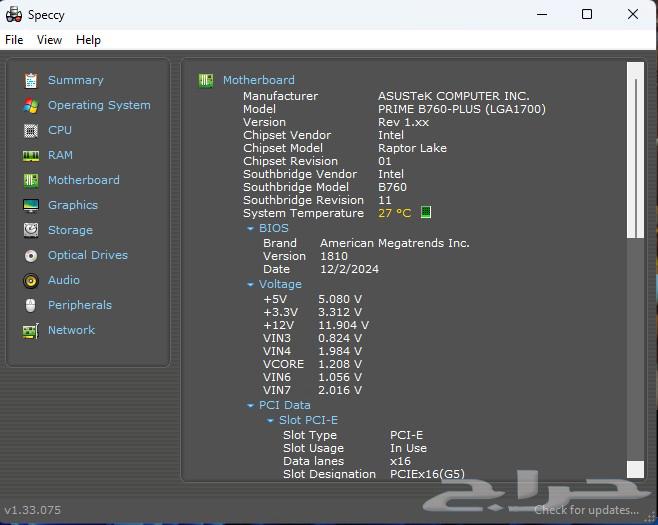Open the Optical Drives section

88,255
